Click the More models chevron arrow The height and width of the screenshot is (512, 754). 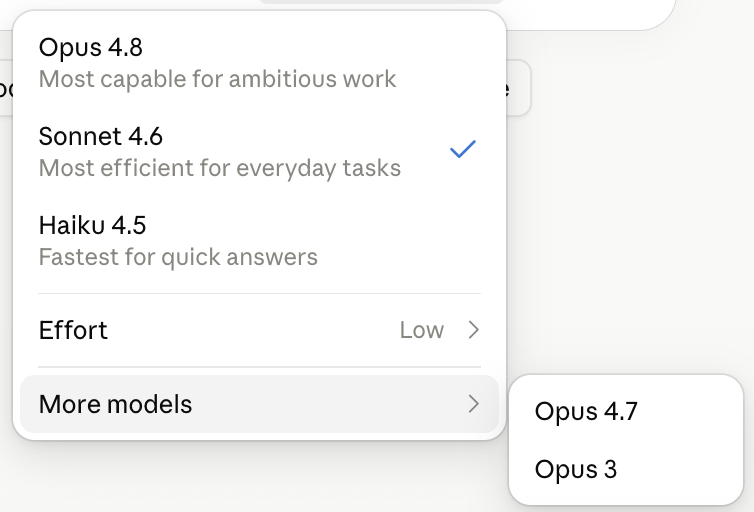474,404
